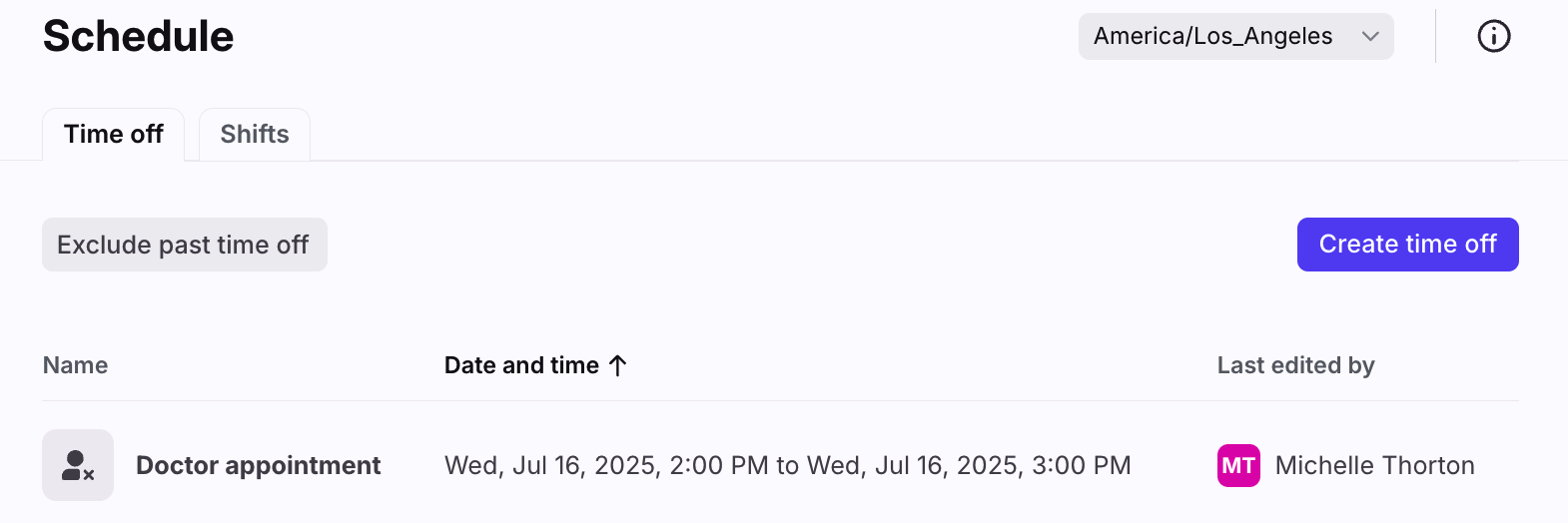Click the America/Los_Angeles label text

1212,37
